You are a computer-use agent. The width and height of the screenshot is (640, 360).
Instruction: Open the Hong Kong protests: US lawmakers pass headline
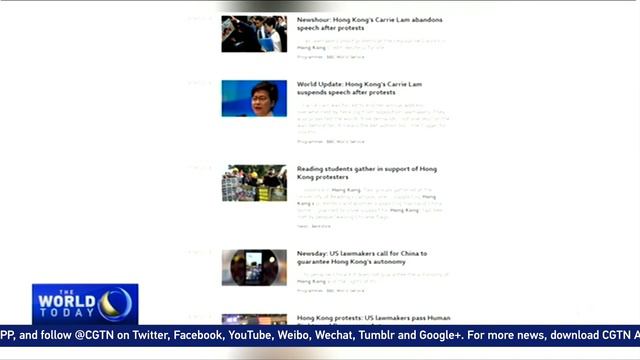click(x=373, y=318)
